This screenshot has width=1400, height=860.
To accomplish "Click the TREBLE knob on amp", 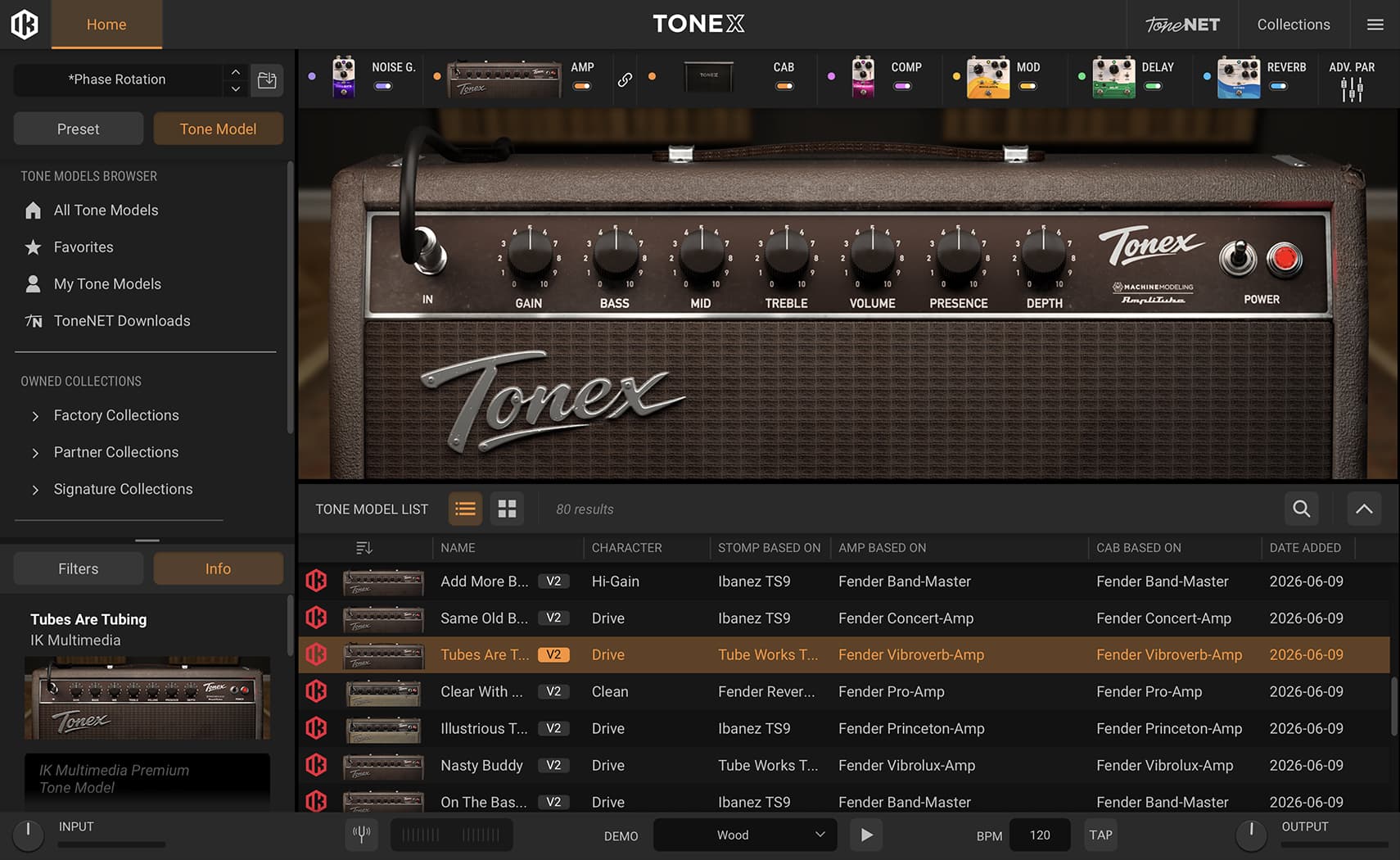I will coord(787,251).
